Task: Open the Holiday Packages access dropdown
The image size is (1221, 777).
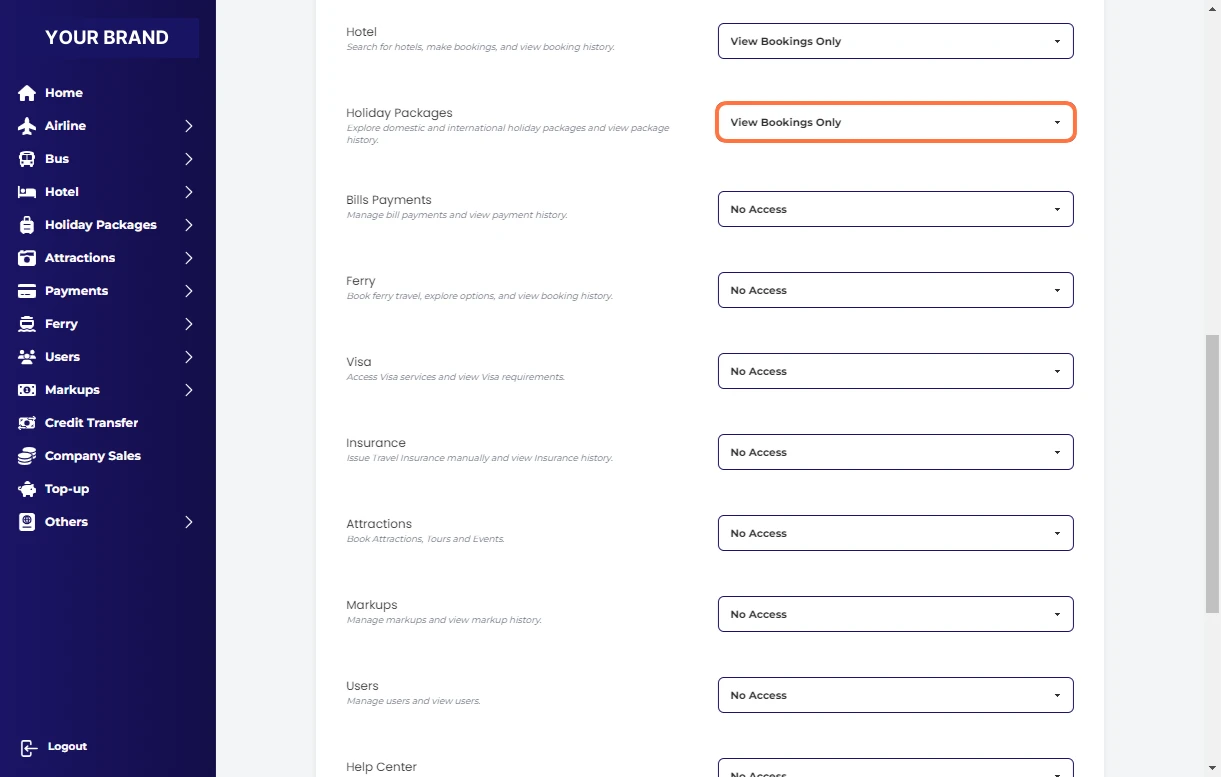Action: [x=895, y=122]
